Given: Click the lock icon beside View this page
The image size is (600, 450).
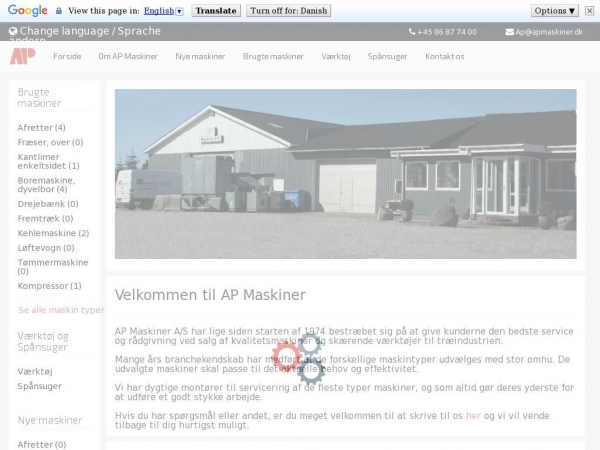Looking at the screenshot, I should coord(59,11).
